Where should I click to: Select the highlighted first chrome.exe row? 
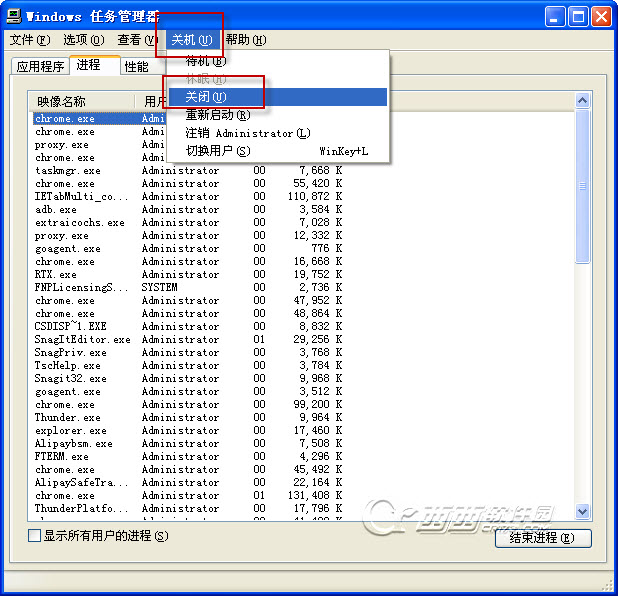99,119
